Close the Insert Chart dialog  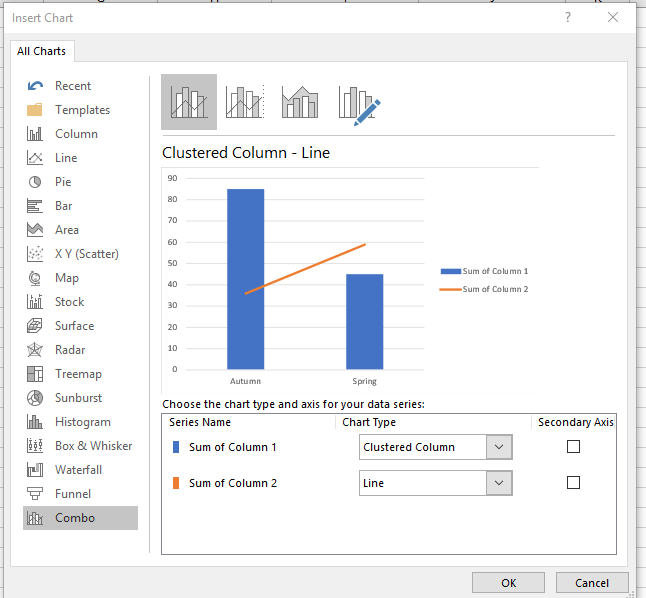pyautogui.click(x=613, y=17)
